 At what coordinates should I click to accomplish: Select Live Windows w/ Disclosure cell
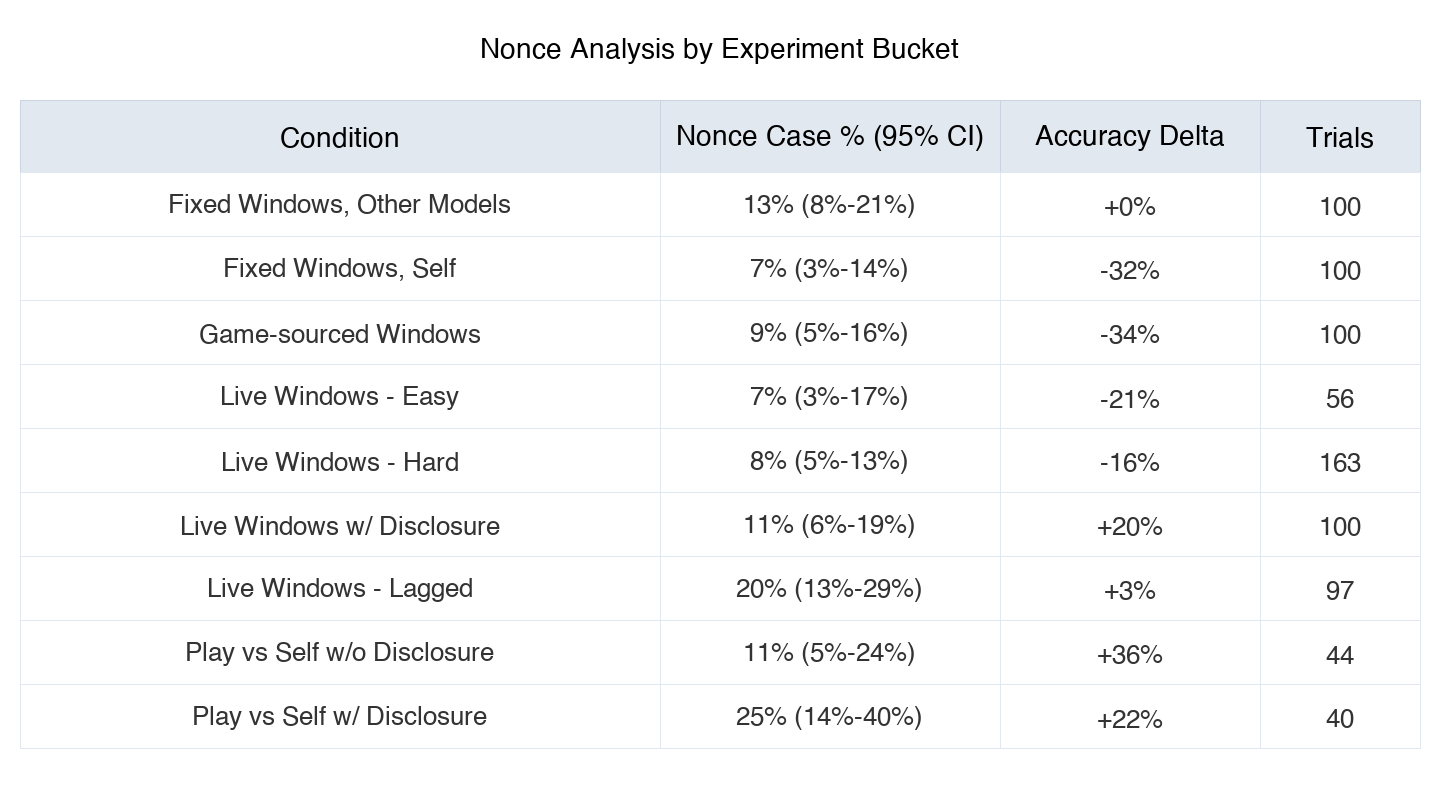pyautogui.click(x=339, y=526)
